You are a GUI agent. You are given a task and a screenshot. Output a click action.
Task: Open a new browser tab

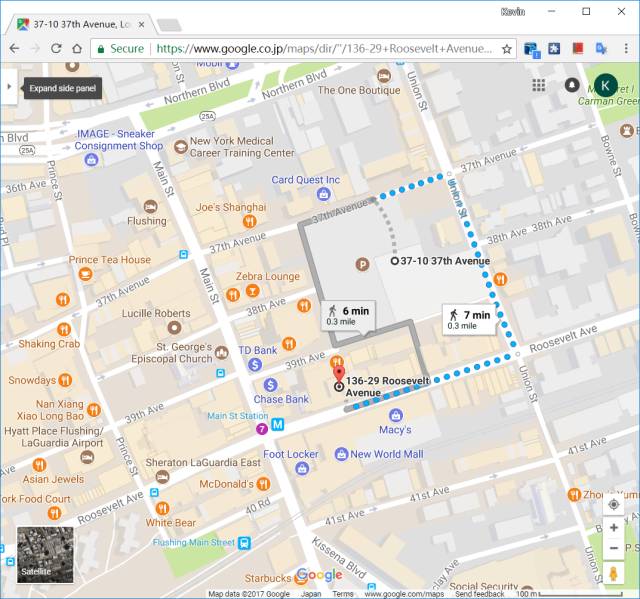(x=169, y=25)
